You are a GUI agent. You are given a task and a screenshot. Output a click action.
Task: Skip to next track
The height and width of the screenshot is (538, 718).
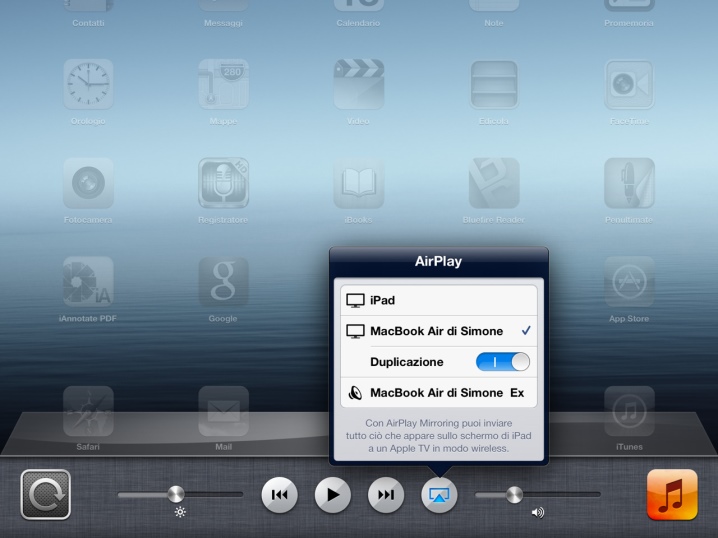(x=386, y=495)
